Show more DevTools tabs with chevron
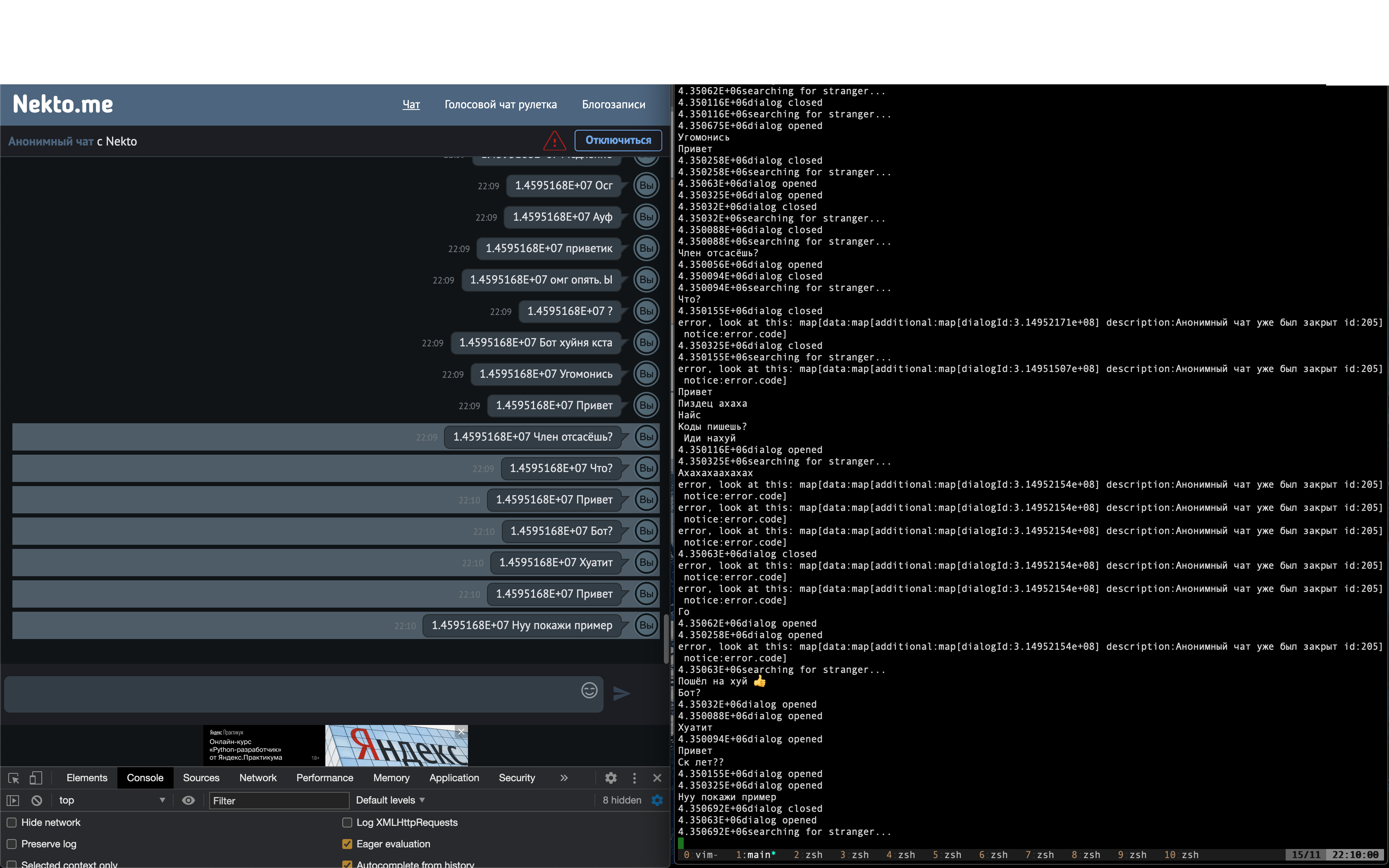The image size is (1389, 868). pyautogui.click(x=563, y=778)
